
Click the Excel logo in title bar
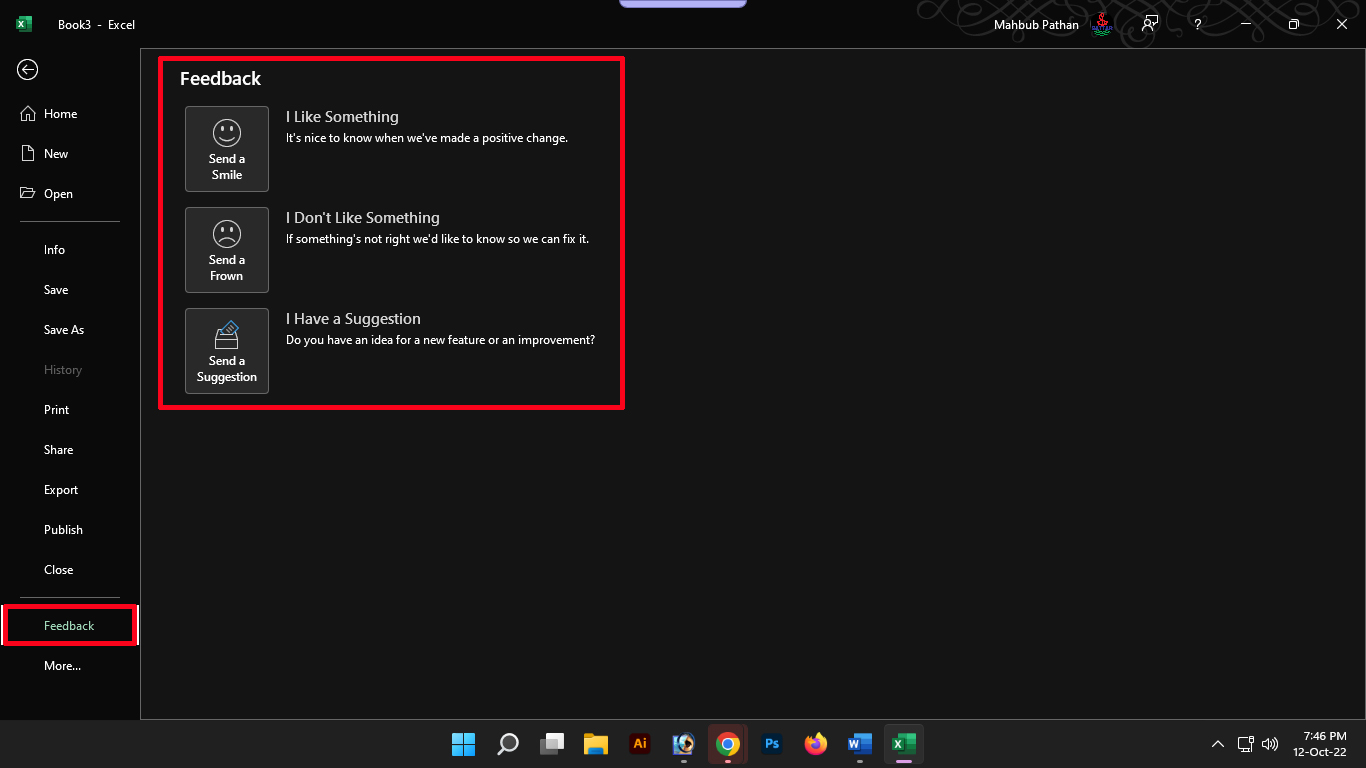pyautogui.click(x=24, y=24)
